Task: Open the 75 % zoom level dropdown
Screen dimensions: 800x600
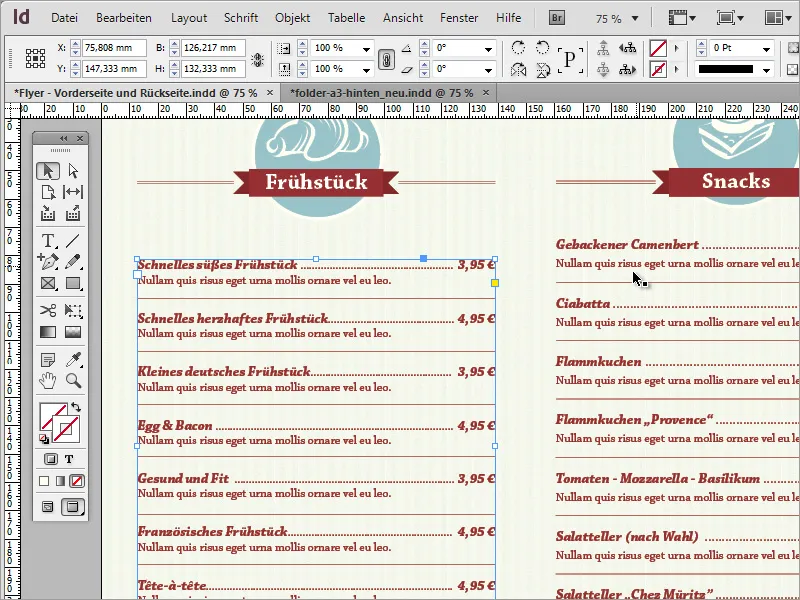Action: tap(635, 18)
